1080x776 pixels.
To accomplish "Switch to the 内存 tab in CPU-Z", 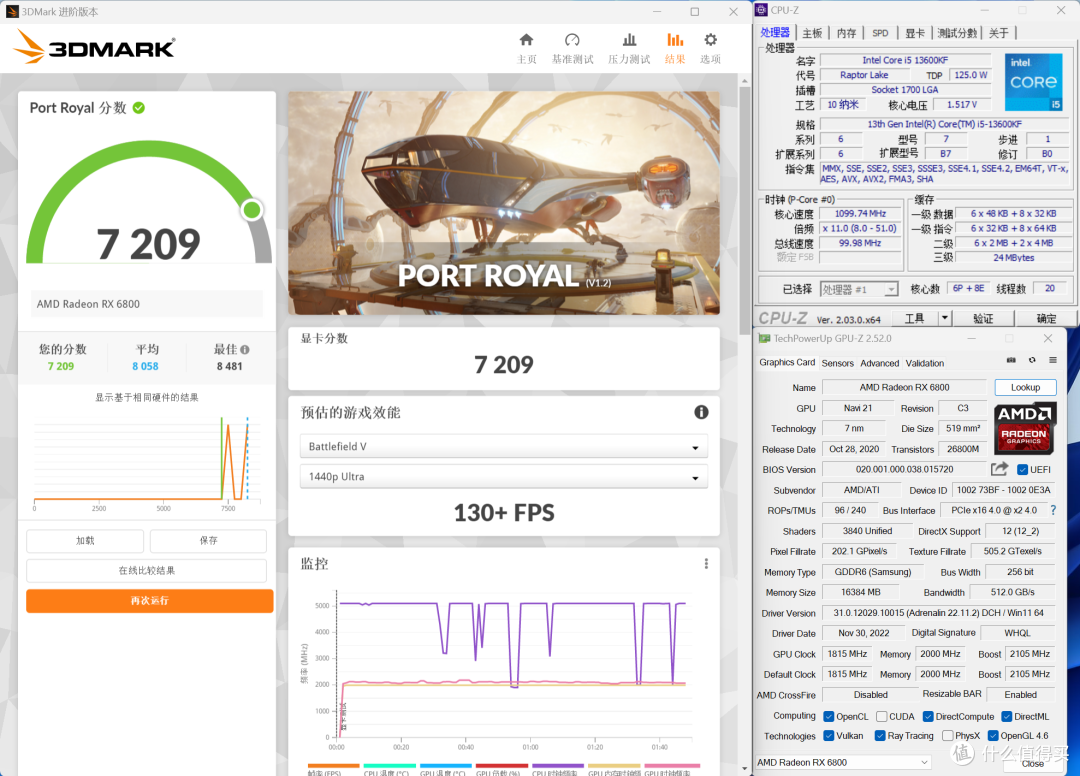I will coord(847,32).
